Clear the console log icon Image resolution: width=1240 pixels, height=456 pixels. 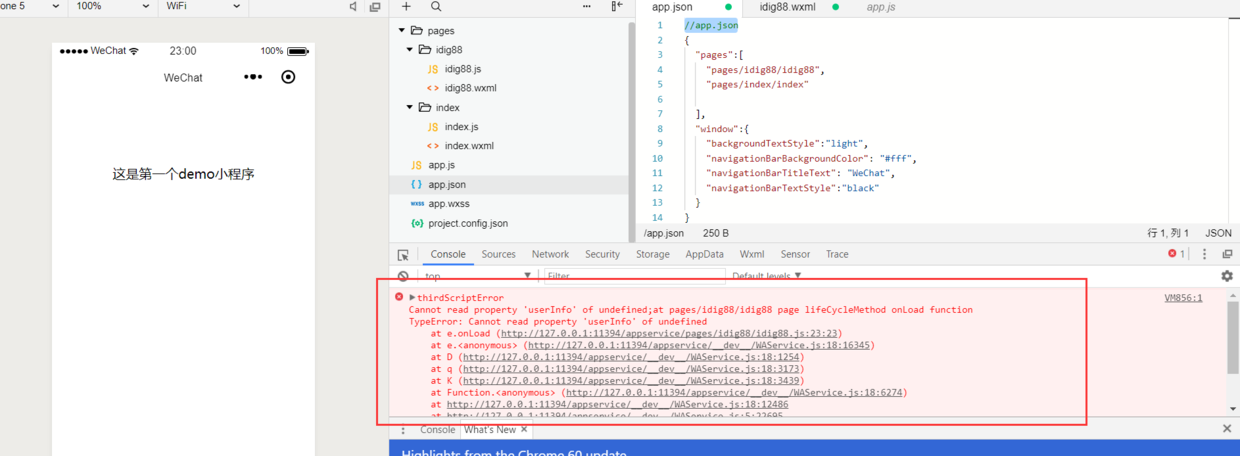click(x=403, y=276)
